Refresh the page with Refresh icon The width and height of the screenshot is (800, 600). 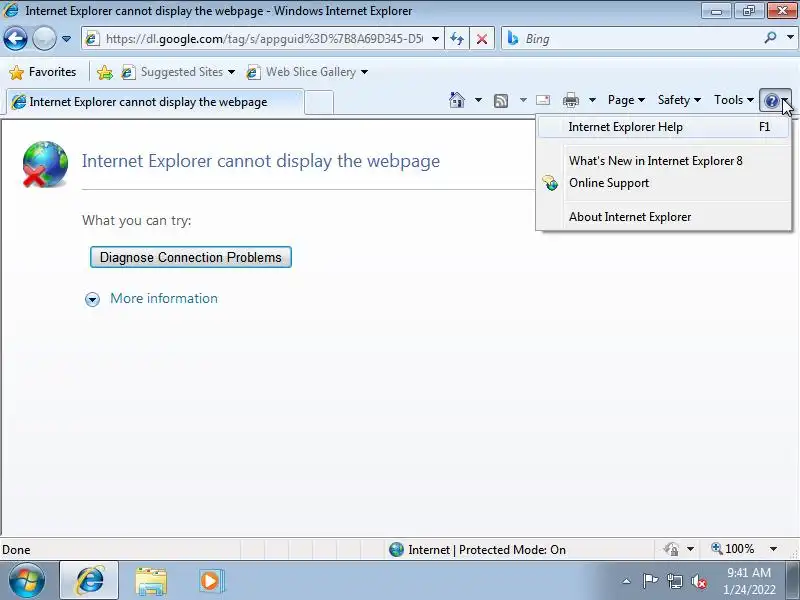point(457,39)
